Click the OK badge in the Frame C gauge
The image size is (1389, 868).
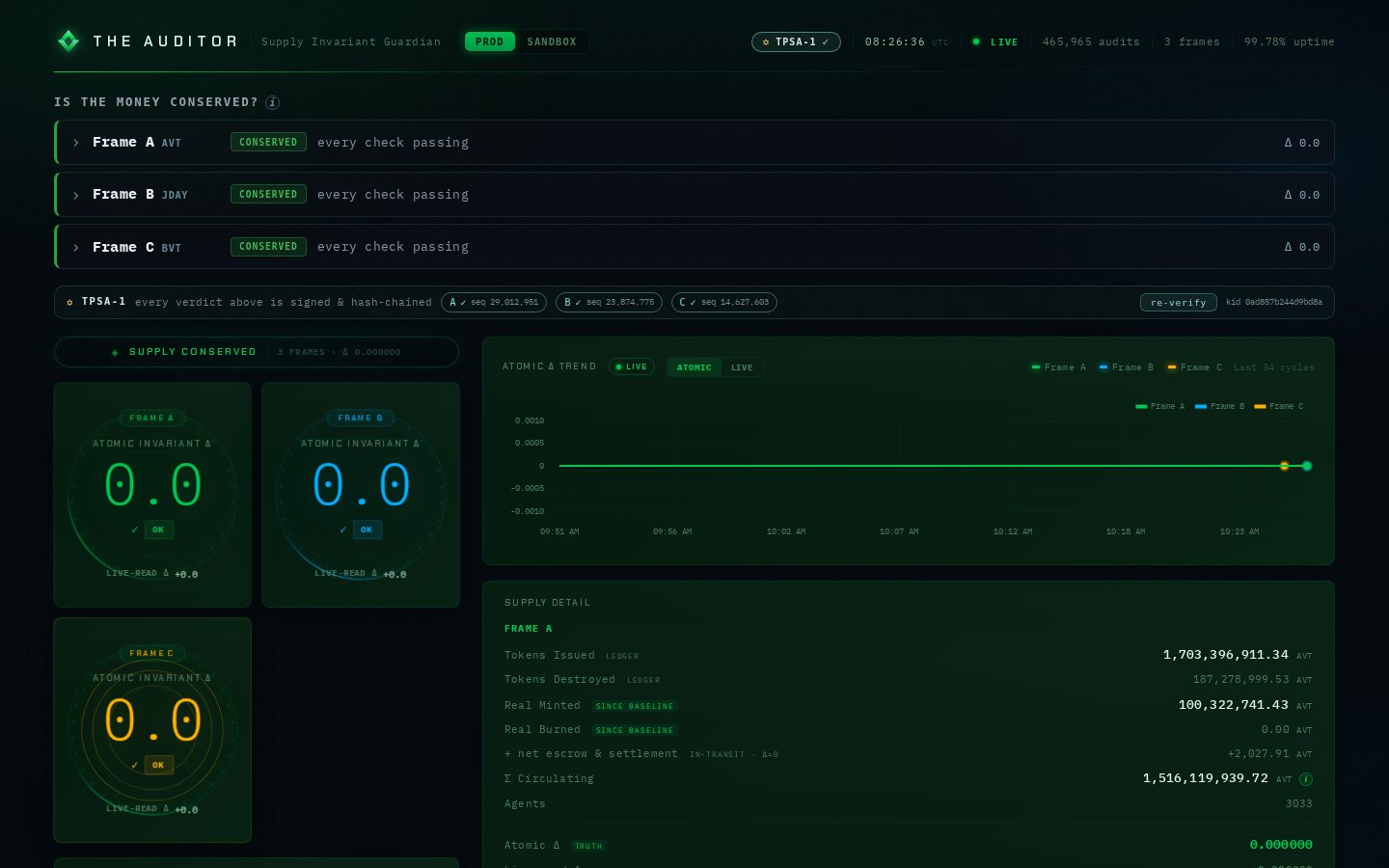pos(158,765)
